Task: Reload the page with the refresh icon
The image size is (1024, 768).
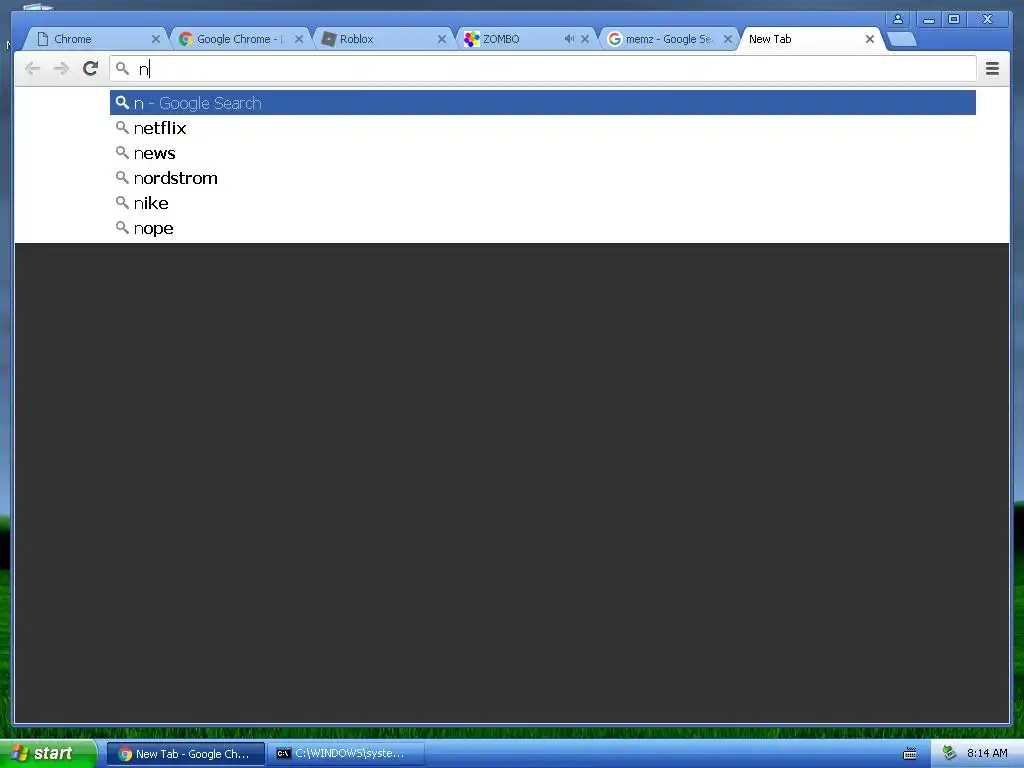Action: click(90, 68)
